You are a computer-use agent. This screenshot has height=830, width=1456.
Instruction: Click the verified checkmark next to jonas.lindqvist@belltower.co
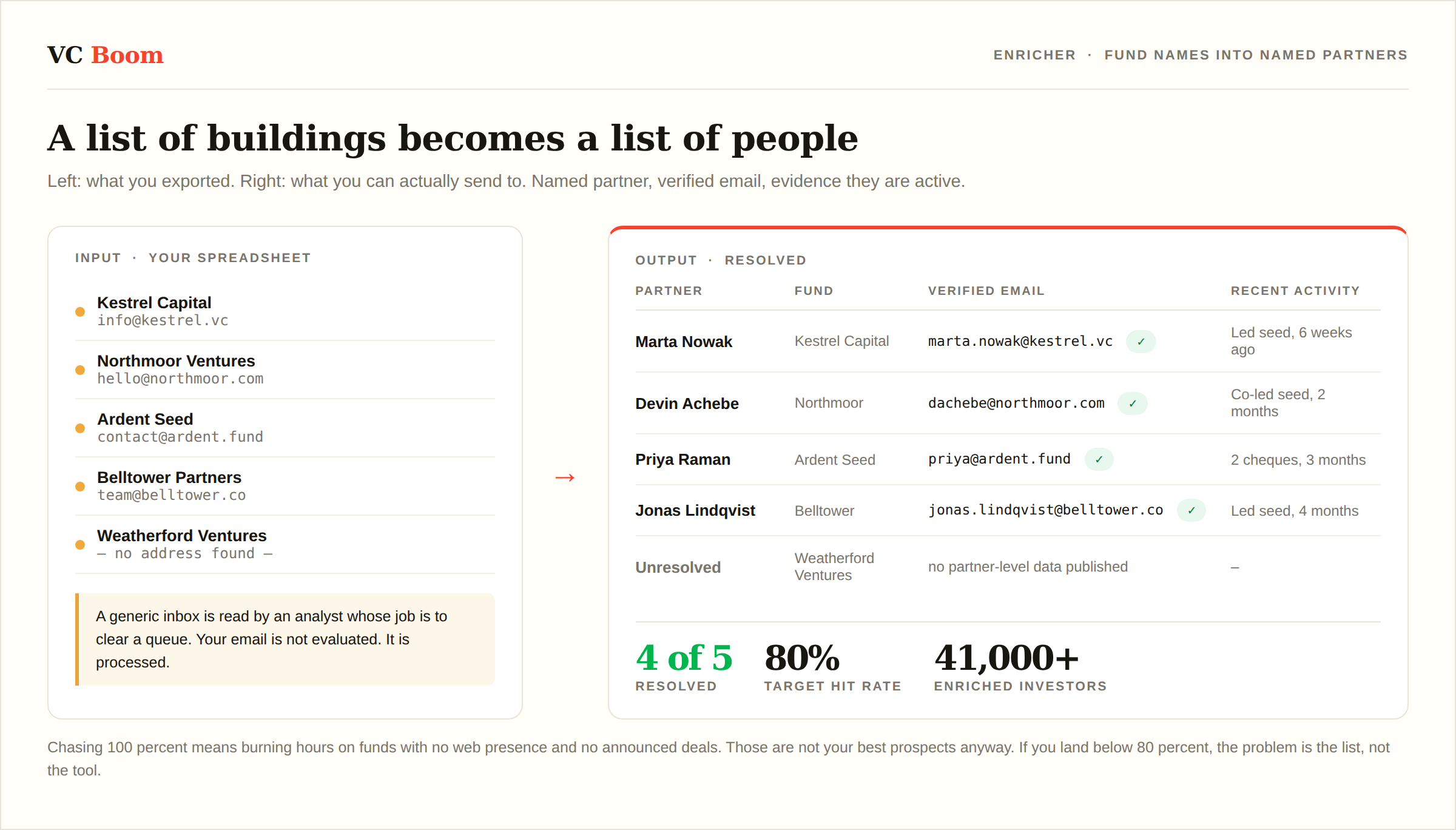(1191, 510)
